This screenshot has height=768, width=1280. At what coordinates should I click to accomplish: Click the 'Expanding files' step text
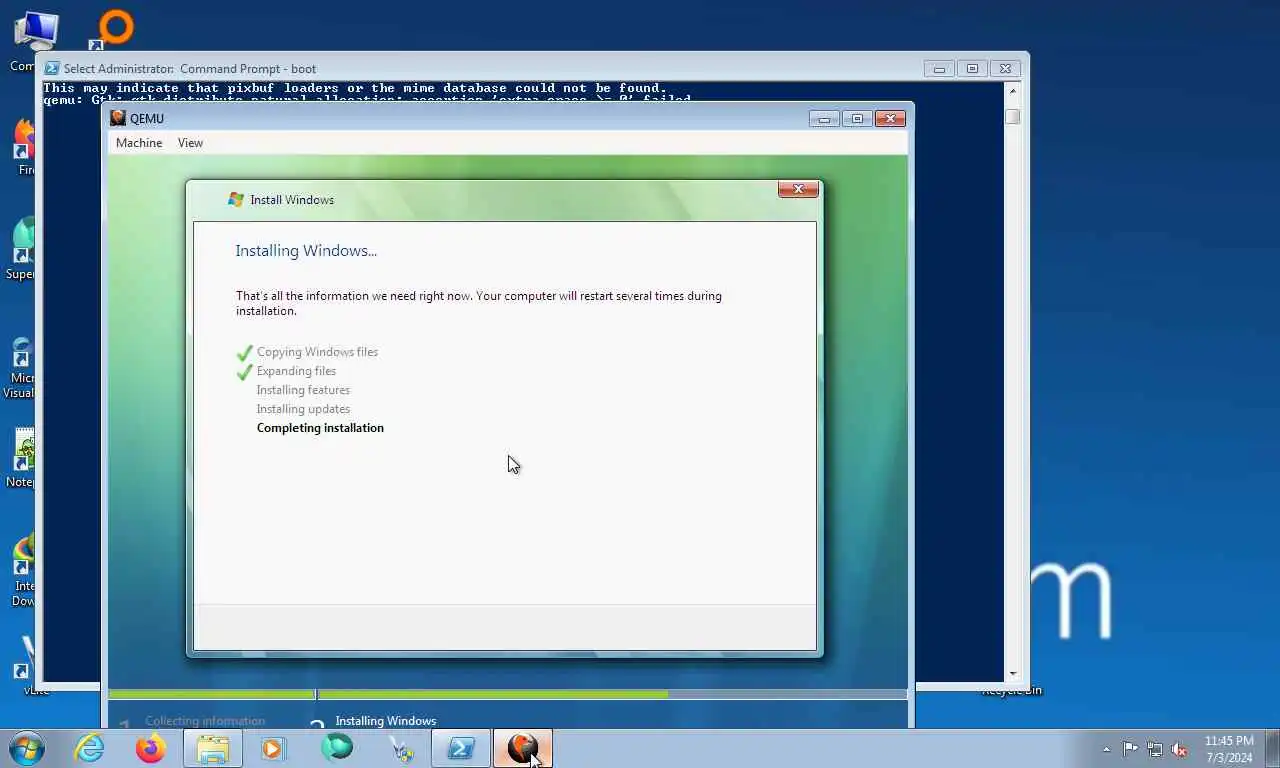[296, 371]
